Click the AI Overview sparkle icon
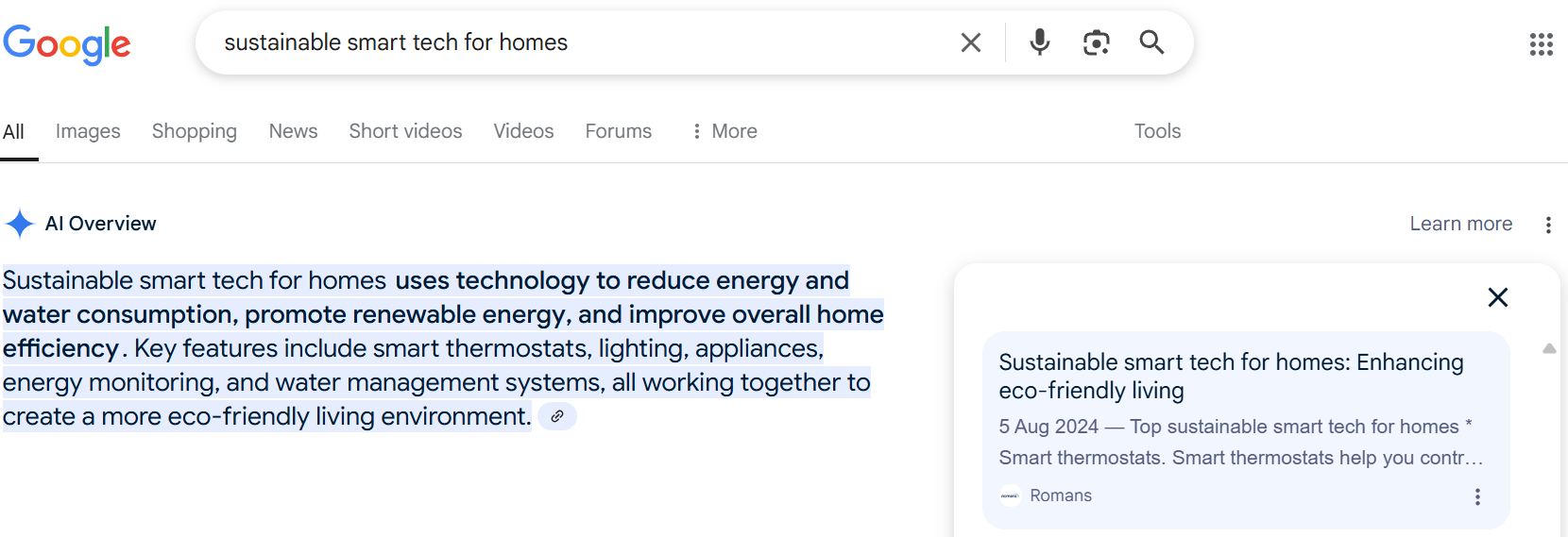The height and width of the screenshot is (537, 1568). pos(20,224)
